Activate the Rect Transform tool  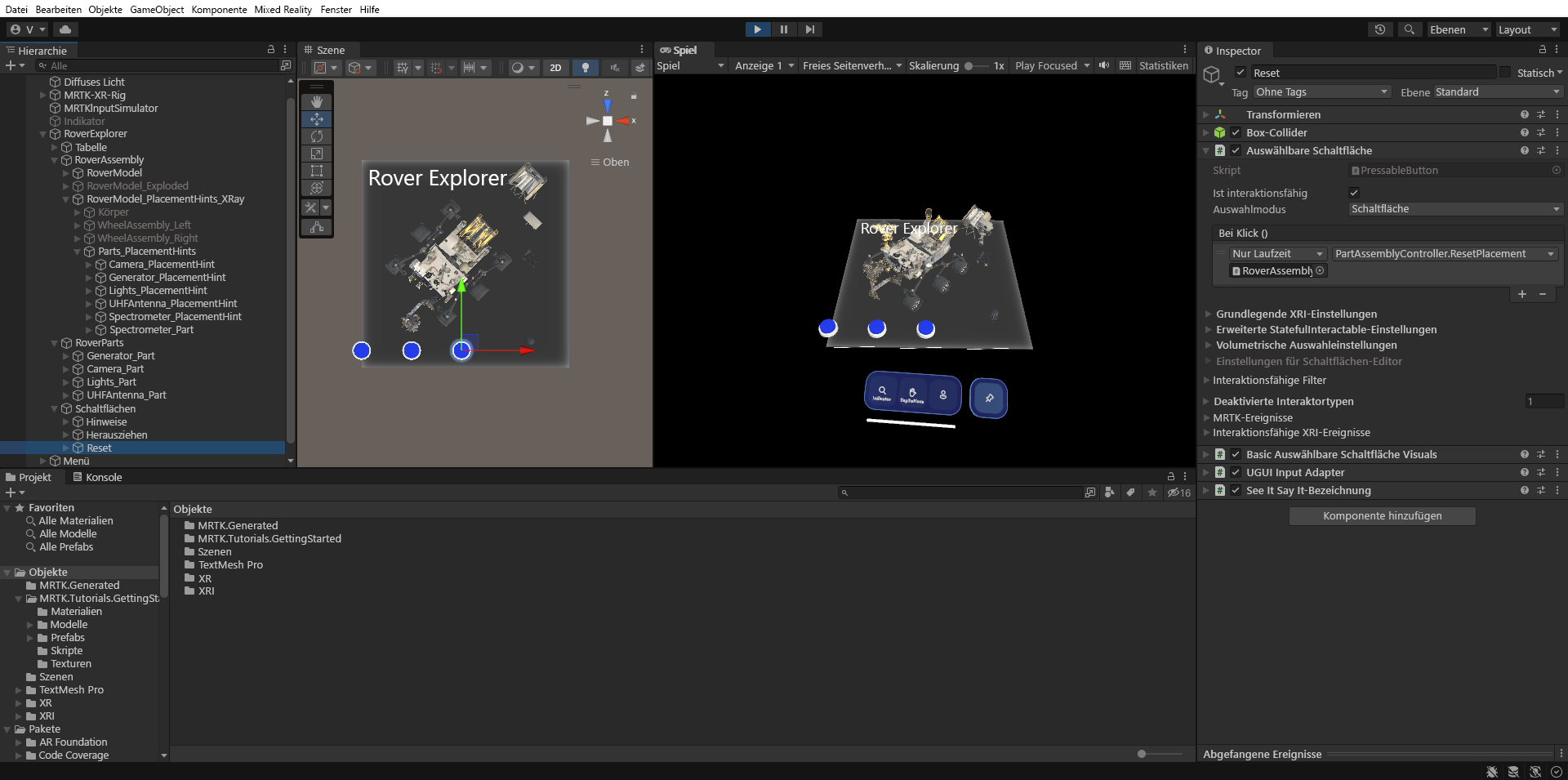317,171
